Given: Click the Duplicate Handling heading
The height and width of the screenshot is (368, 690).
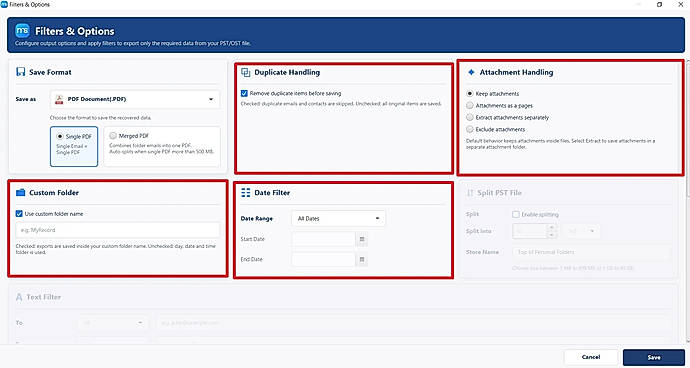Looking at the screenshot, I should coord(287,72).
